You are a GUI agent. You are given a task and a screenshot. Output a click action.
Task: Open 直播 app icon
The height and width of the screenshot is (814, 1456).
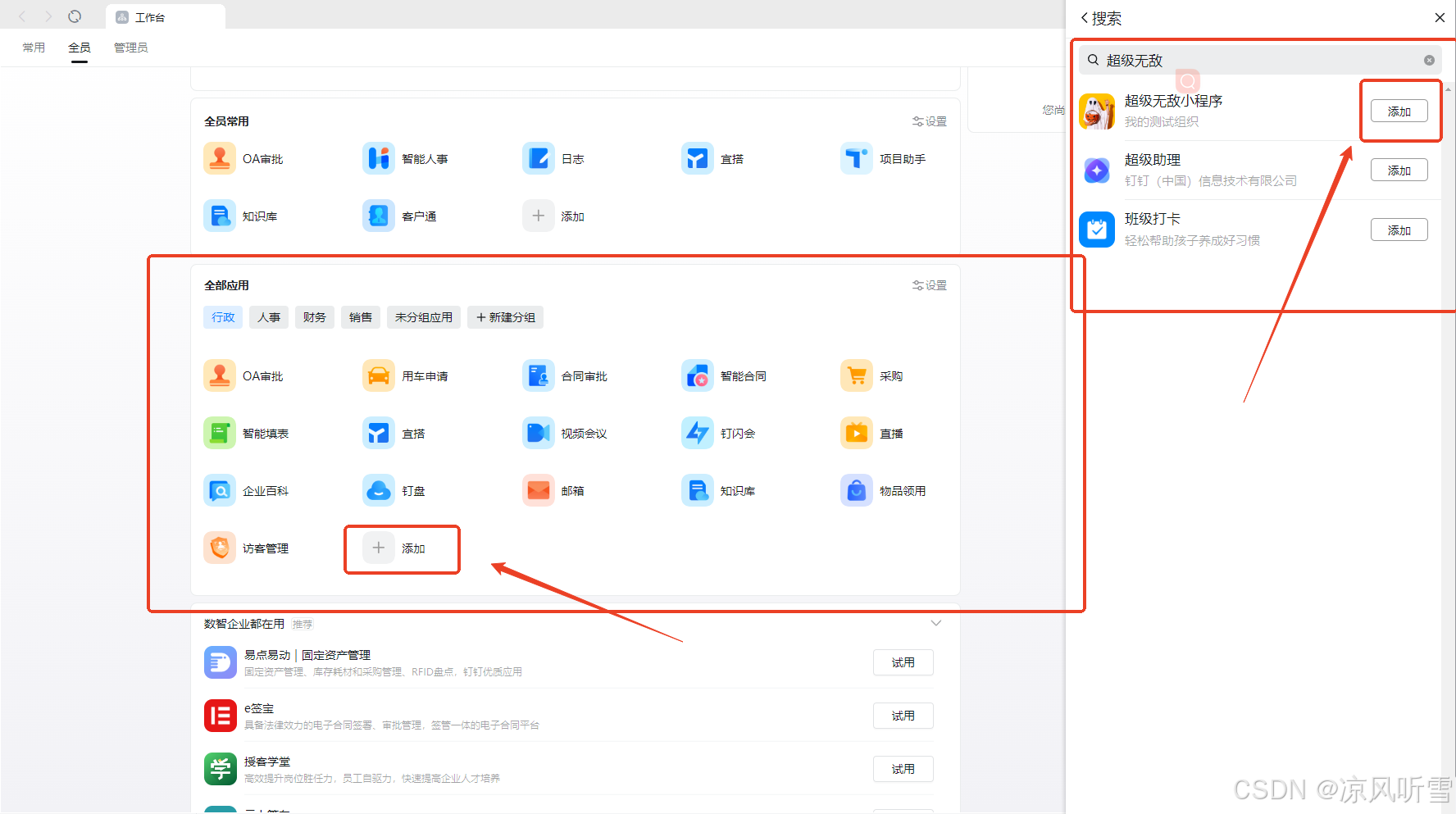(x=856, y=433)
